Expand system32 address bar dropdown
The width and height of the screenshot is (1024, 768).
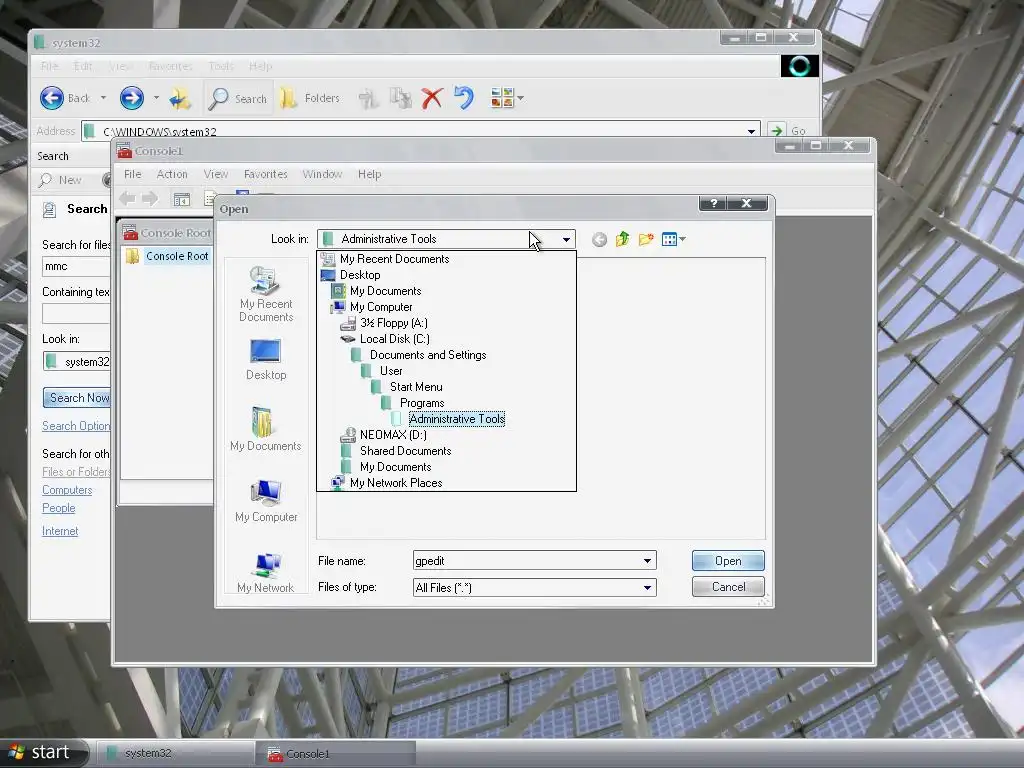751,131
